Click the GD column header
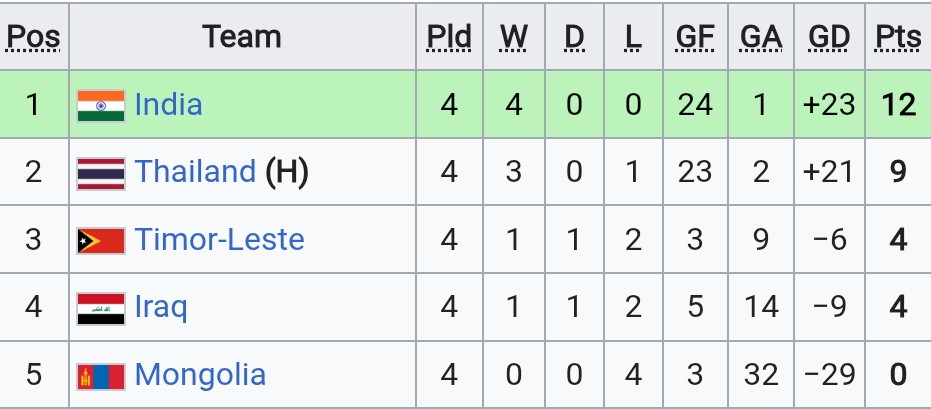Image resolution: width=931 pixels, height=409 pixels. pos(829,37)
